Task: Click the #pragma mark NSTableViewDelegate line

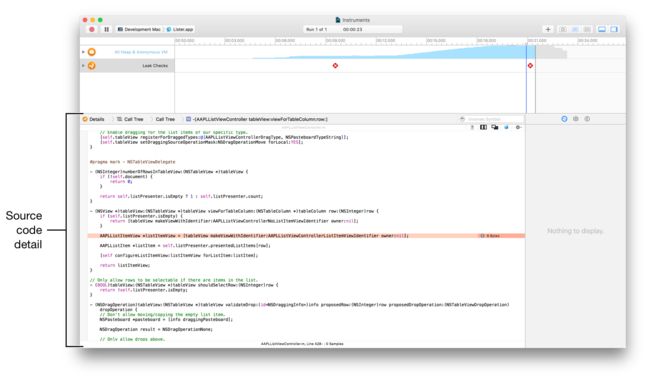Action: click(133, 162)
